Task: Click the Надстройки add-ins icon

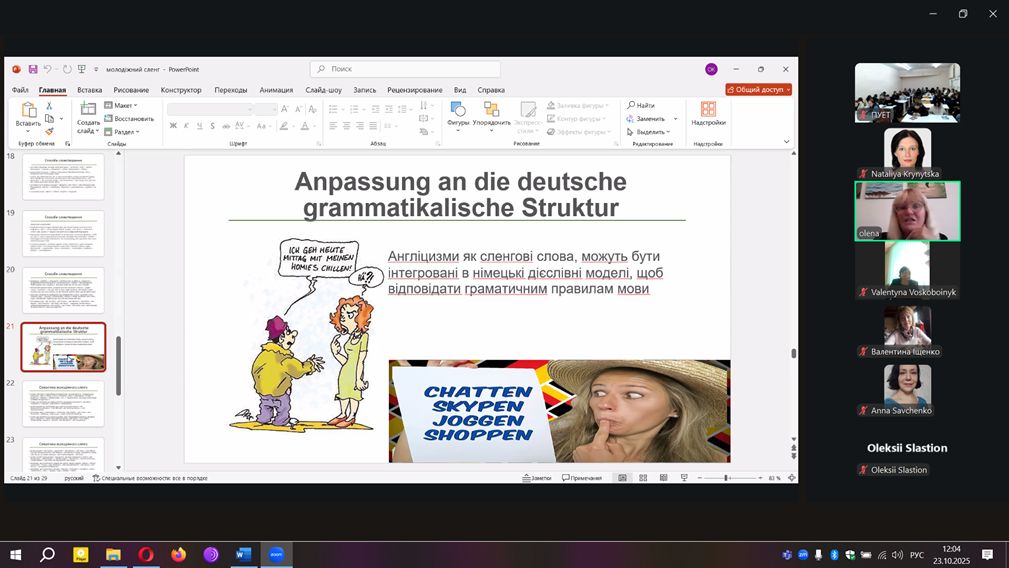Action: [708, 112]
